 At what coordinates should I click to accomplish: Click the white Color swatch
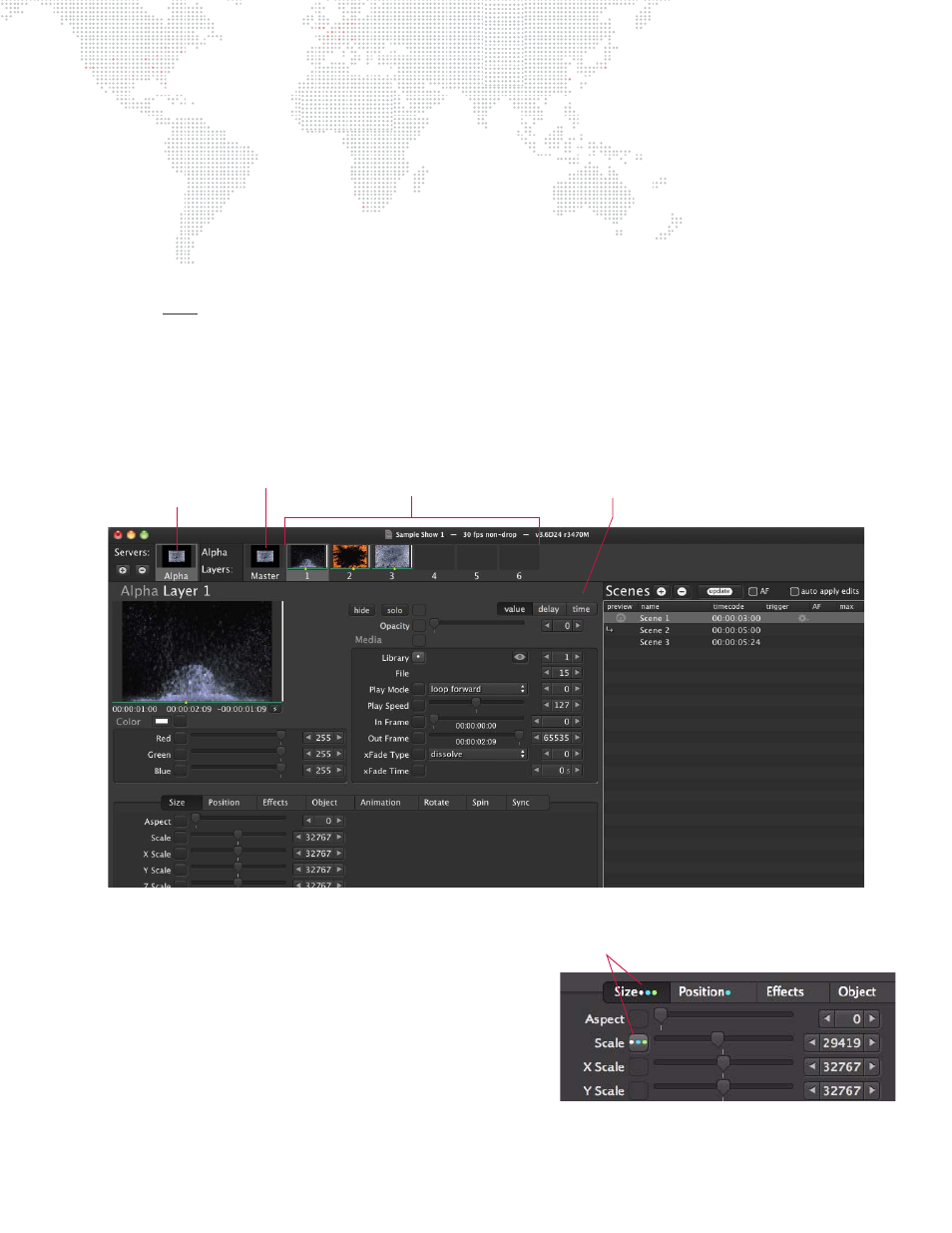pos(162,722)
